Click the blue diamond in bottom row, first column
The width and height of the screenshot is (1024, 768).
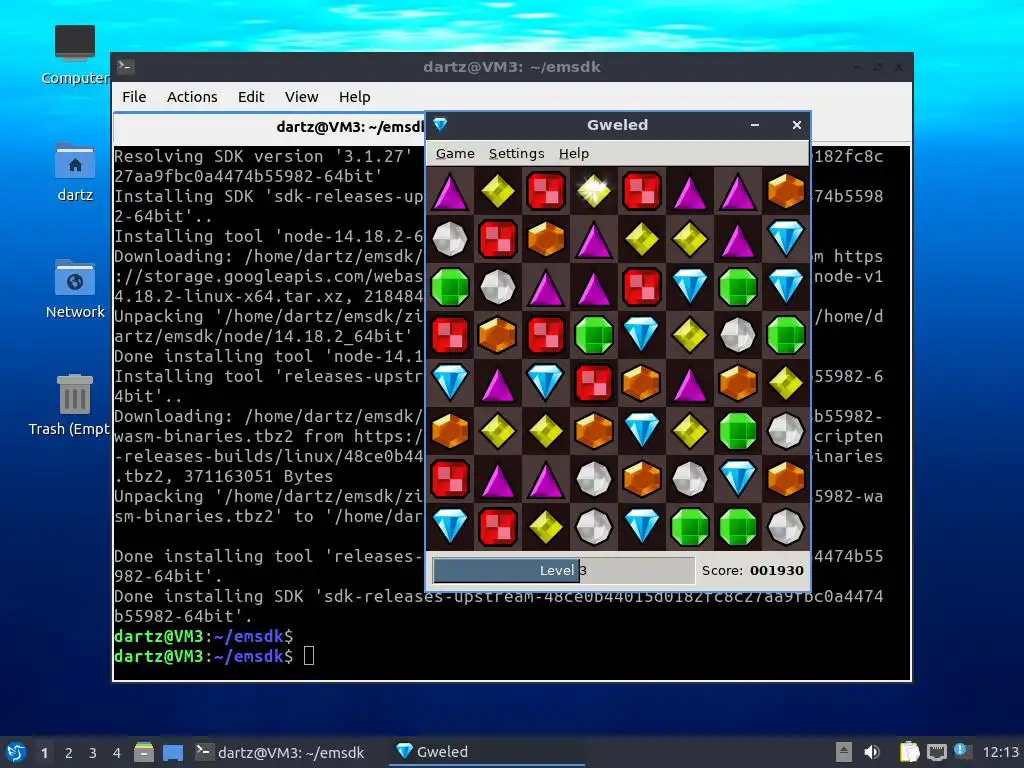[450, 526]
